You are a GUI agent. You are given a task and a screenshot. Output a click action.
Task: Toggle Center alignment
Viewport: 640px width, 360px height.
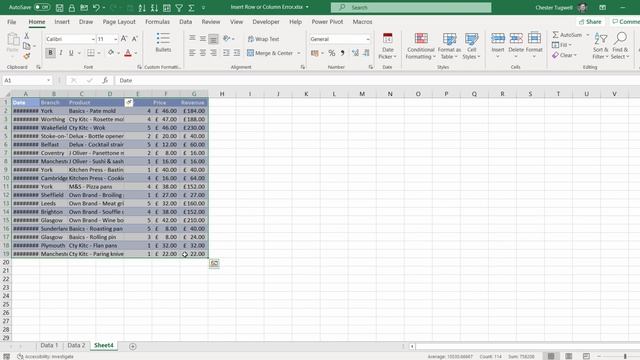(202, 53)
